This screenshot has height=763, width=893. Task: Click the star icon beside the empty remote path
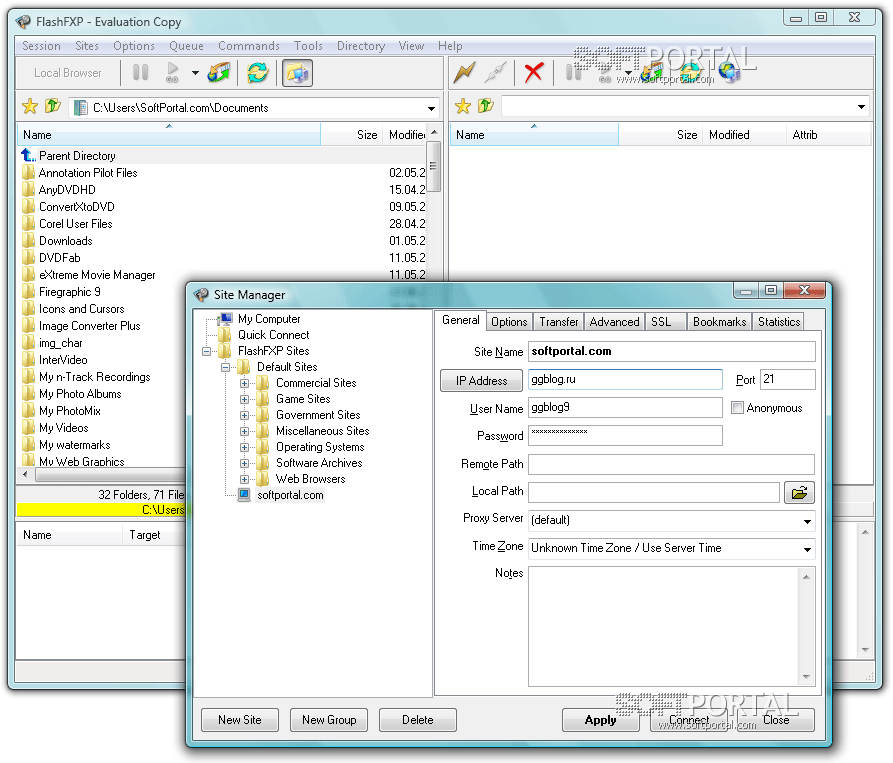tap(462, 106)
